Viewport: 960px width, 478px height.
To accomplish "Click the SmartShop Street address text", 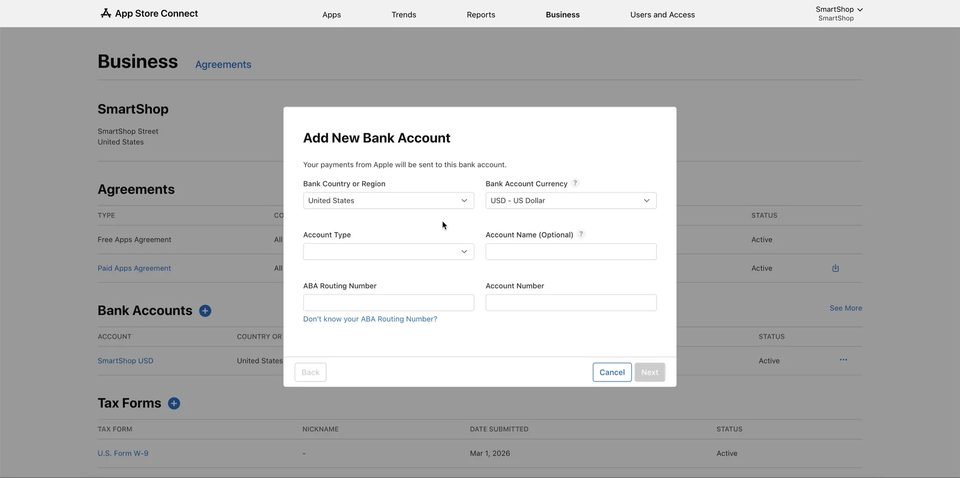I will click(128, 131).
